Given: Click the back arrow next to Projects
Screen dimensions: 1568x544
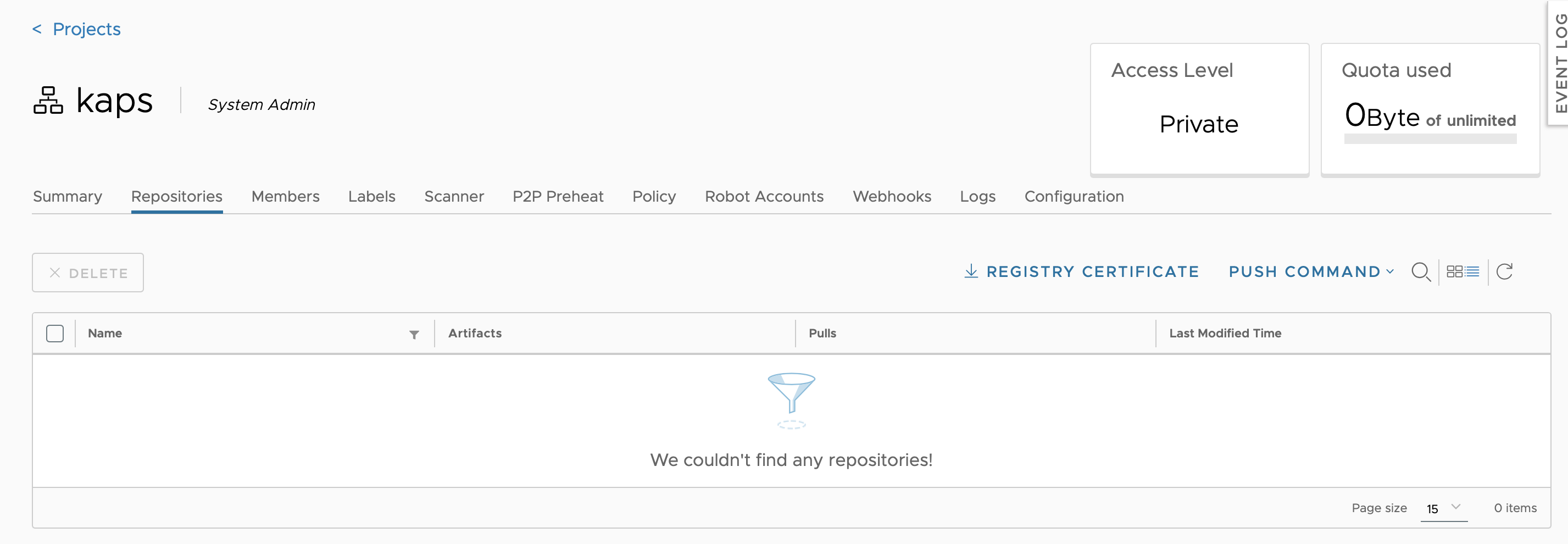Looking at the screenshot, I should click(x=37, y=29).
